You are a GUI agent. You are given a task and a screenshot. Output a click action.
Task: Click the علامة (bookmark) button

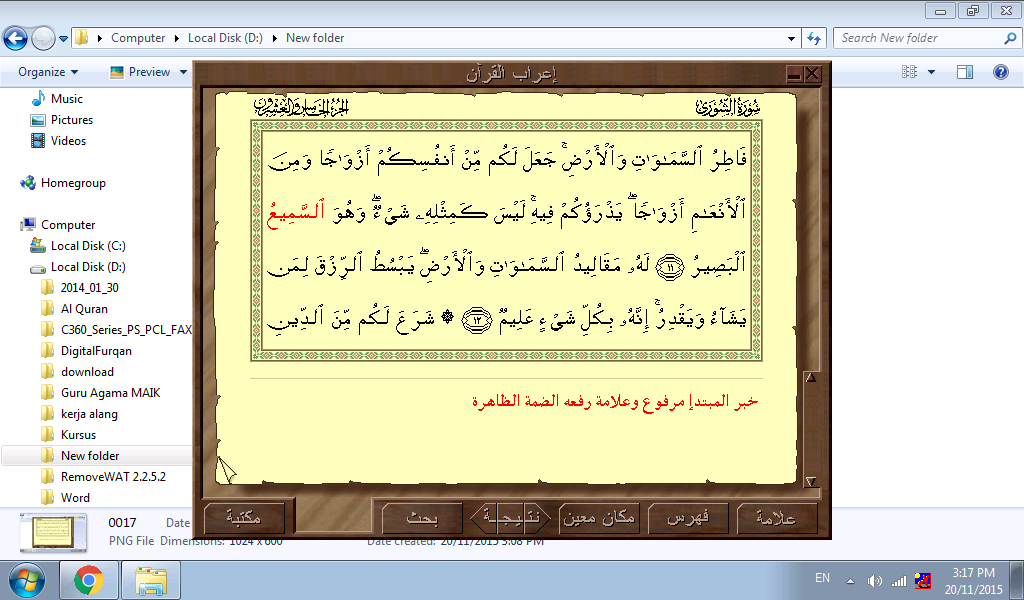pos(776,518)
